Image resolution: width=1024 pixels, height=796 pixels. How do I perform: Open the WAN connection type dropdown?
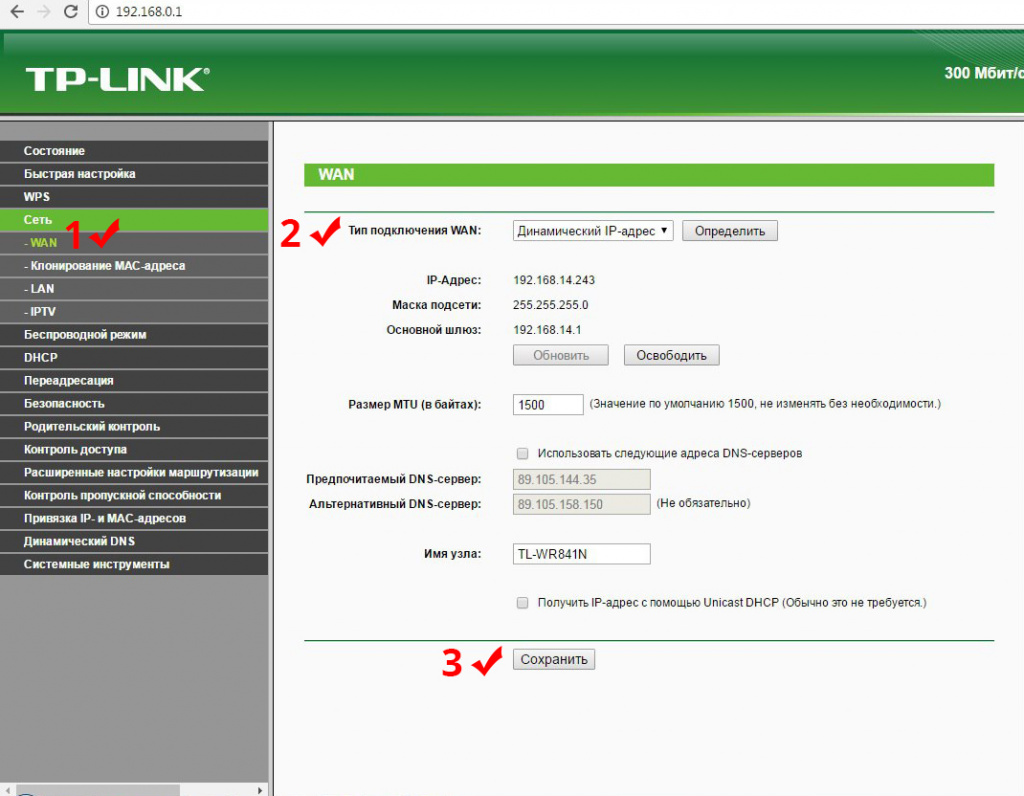[593, 231]
